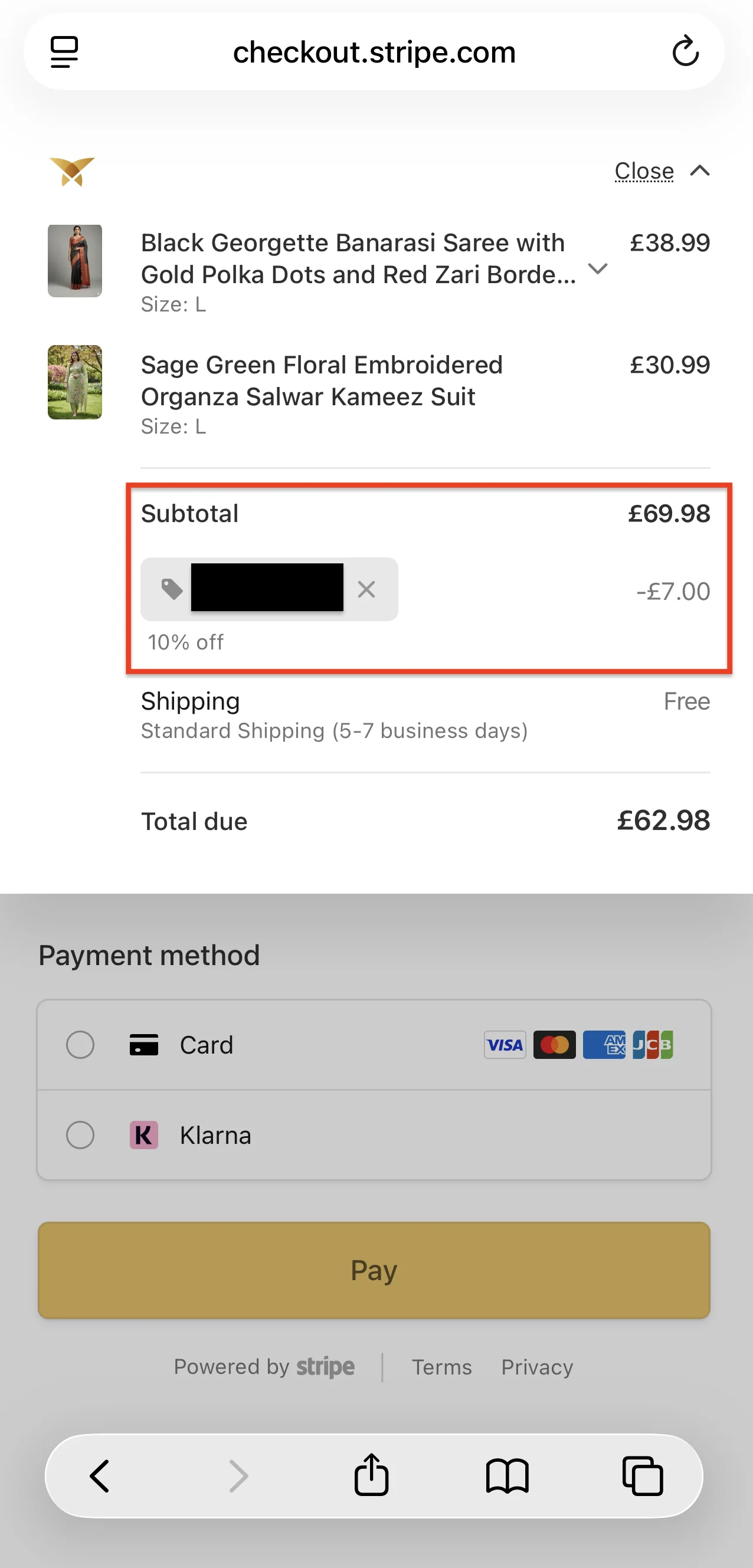Open the Privacy link
This screenshot has height=1568, width=753.
[x=536, y=1367]
